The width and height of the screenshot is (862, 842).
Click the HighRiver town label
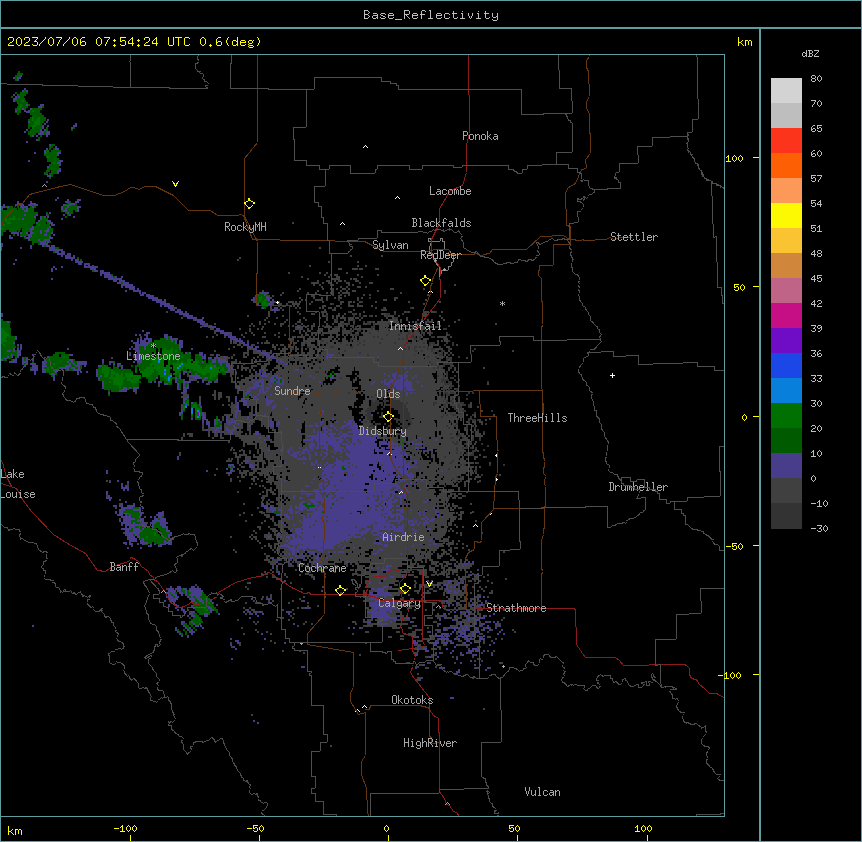430,743
